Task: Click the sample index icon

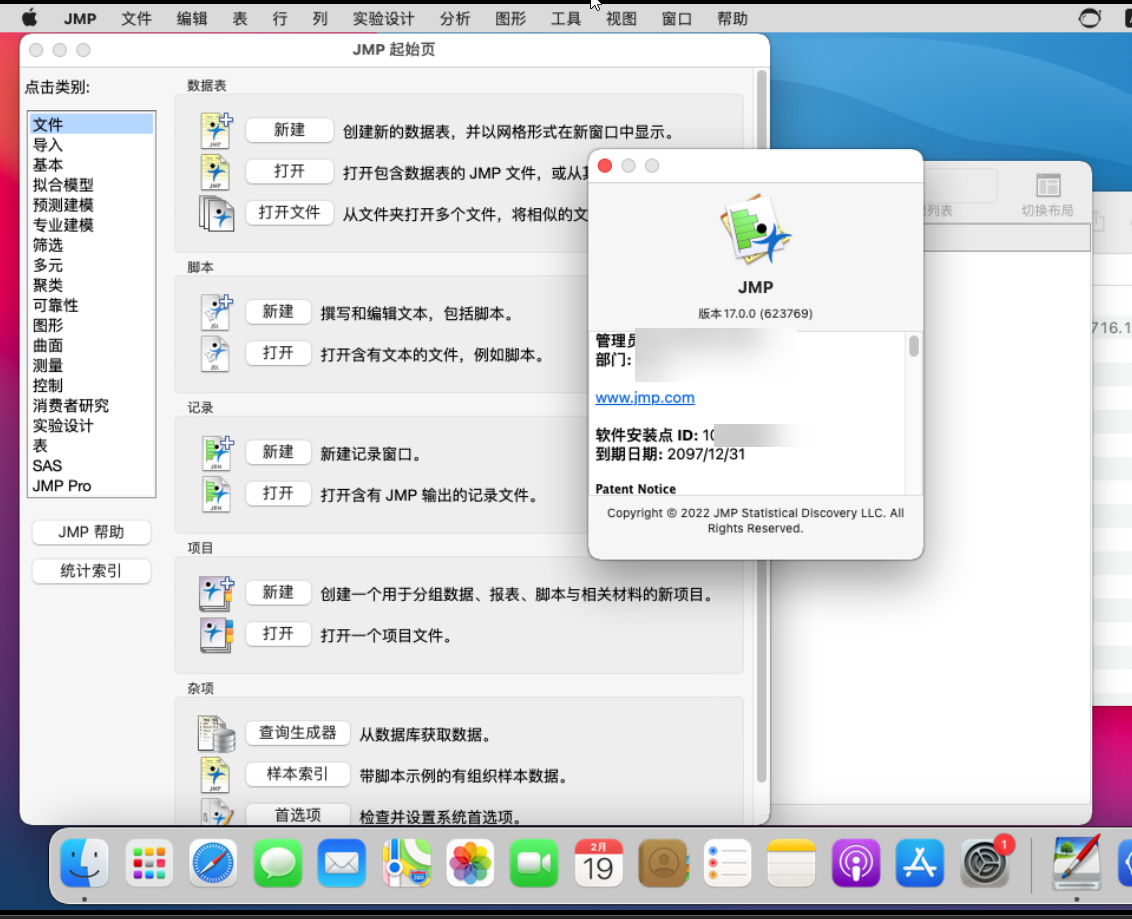Action: (215, 775)
